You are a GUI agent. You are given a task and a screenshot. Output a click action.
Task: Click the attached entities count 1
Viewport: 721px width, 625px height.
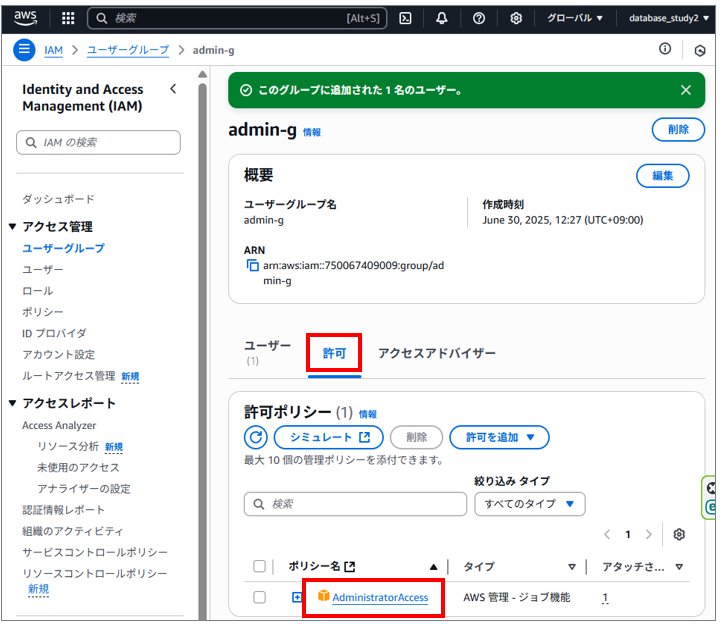pyautogui.click(x=605, y=597)
